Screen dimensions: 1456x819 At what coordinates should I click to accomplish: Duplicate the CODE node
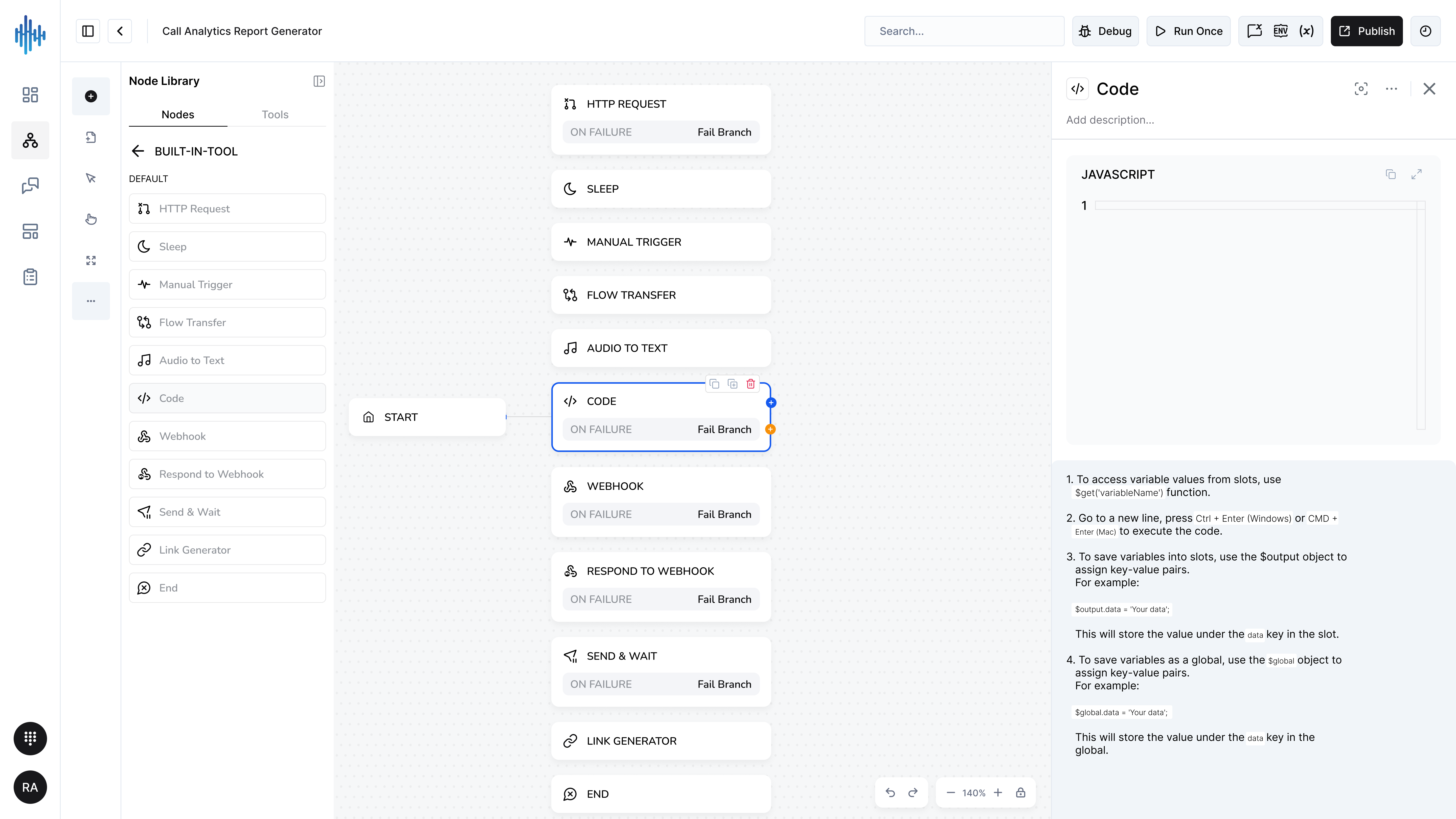[733, 384]
